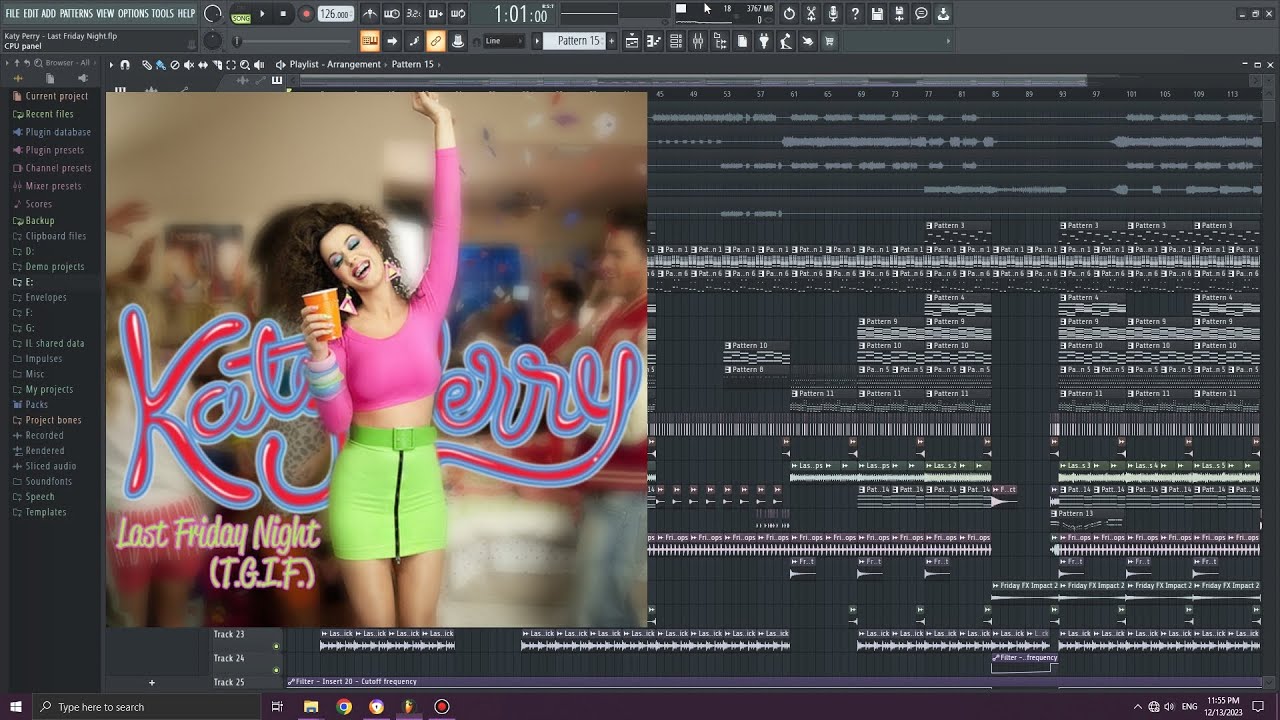The image size is (1280, 720).
Task: Select the pencil draw tool in playlist
Action: pyautogui.click(x=146, y=64)
